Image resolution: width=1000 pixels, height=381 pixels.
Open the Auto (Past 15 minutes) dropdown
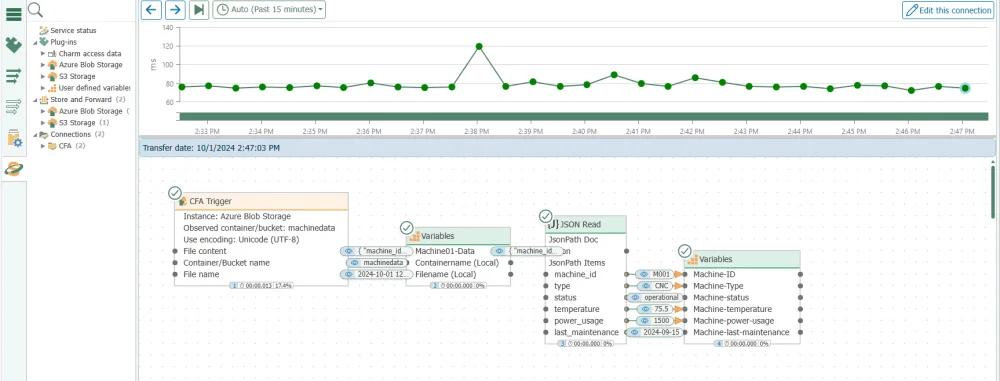click(269, 10)
